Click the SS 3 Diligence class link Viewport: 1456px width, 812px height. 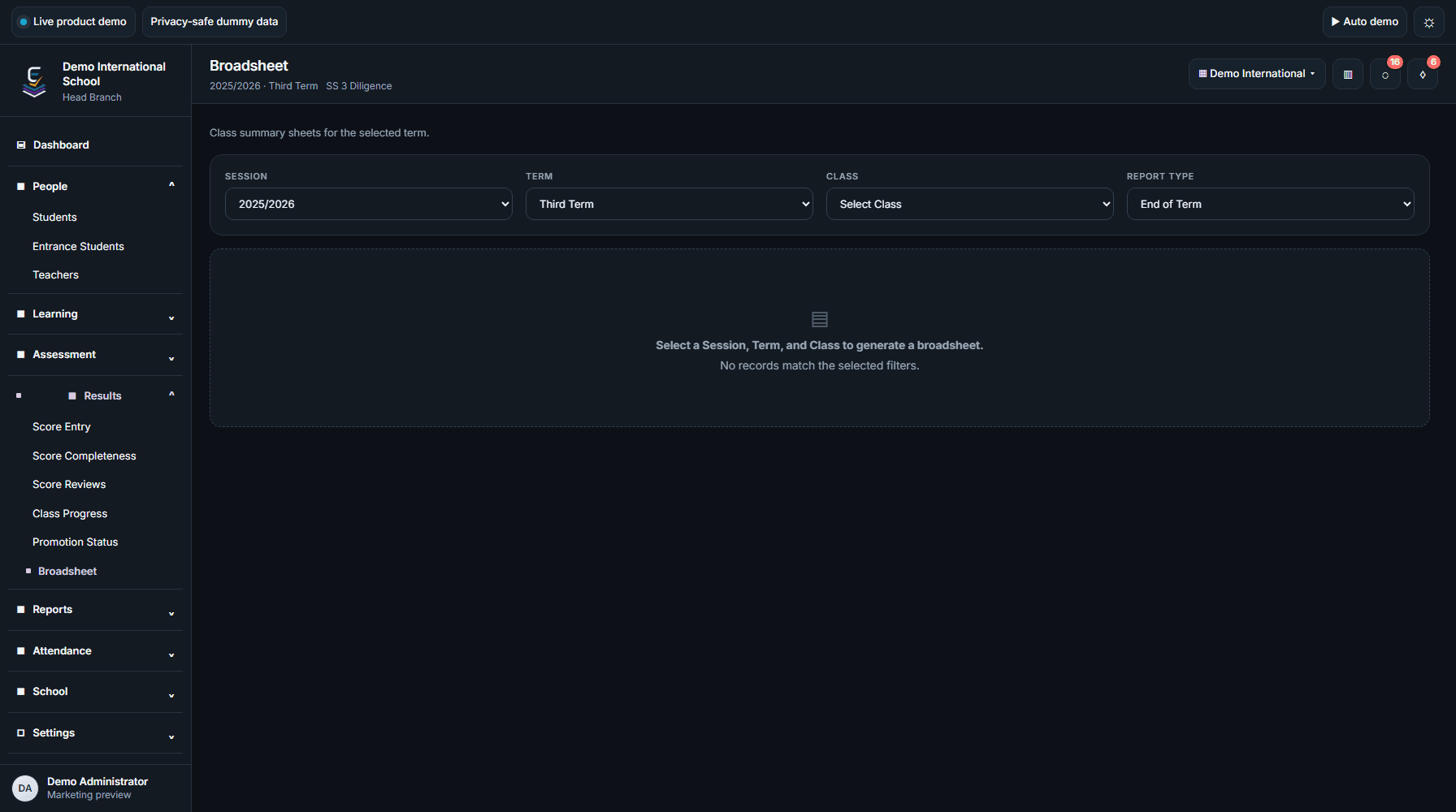click(359, 86)
